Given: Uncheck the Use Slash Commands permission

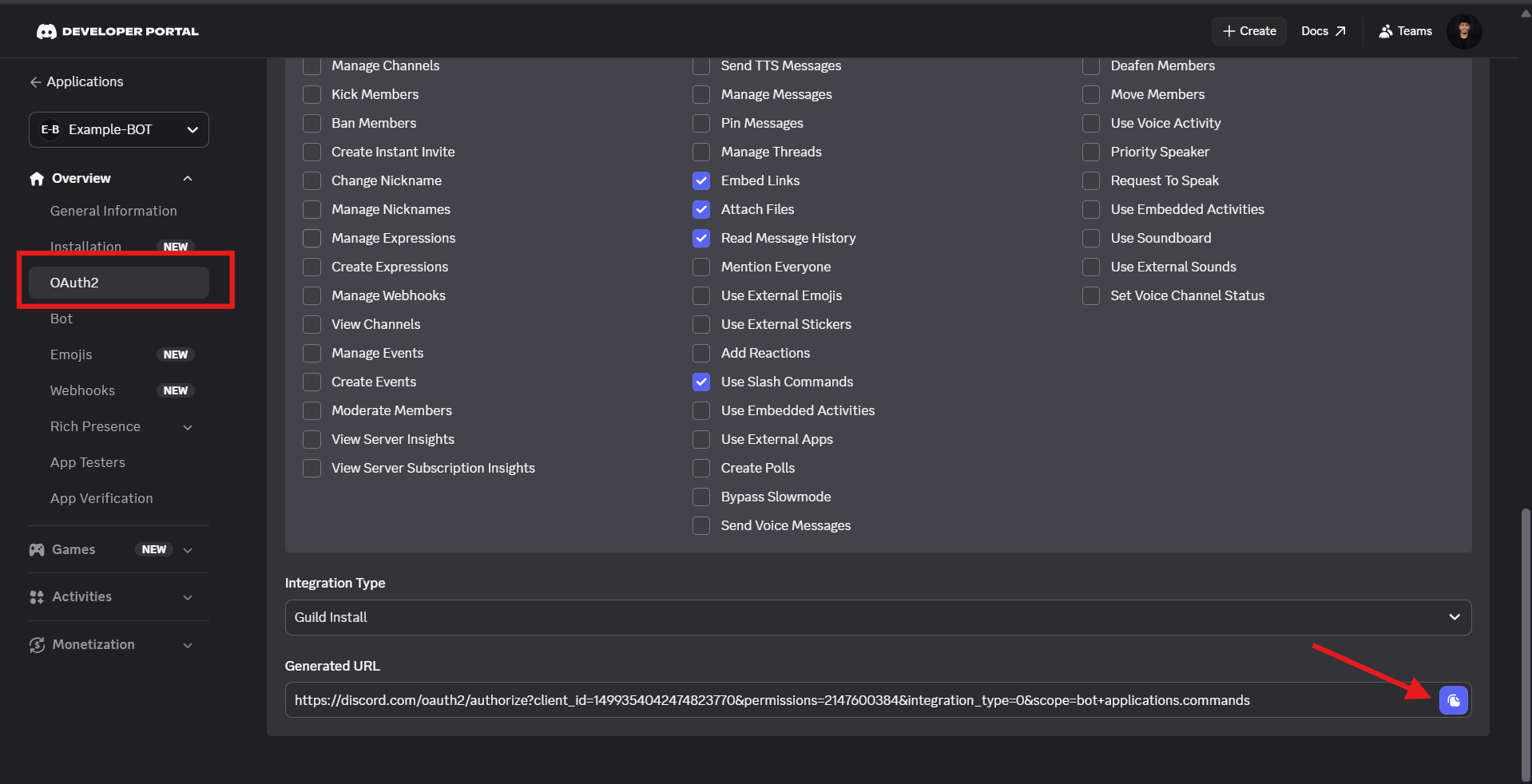Looking at the screenshot, I should (x=701, y=382).
